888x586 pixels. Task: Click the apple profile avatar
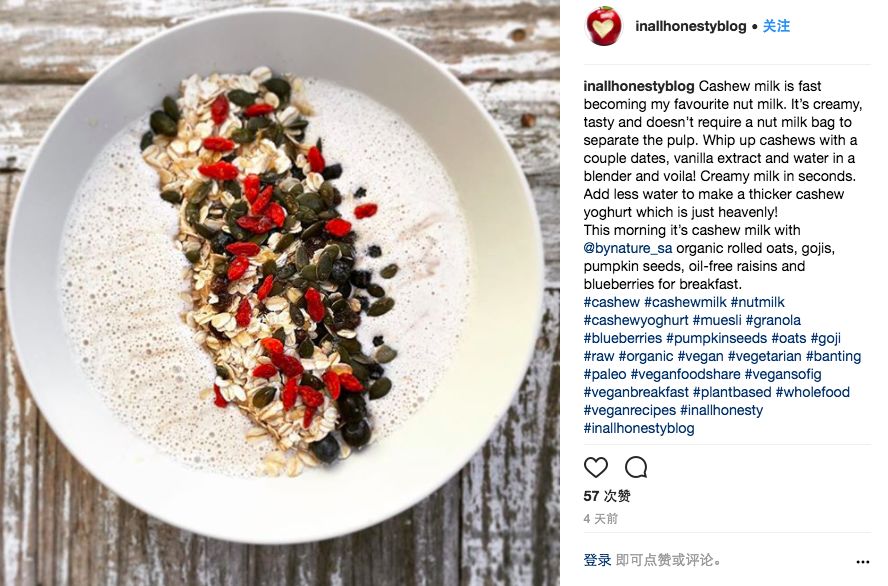coord(603,25)
